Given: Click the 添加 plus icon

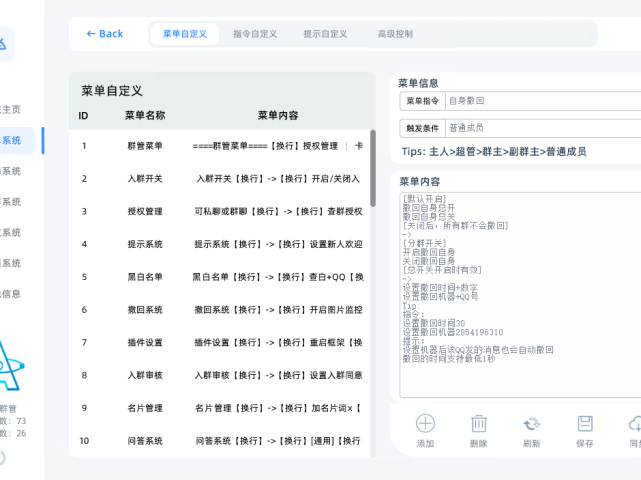Looking at the screenshot, I should pos(425,424).
